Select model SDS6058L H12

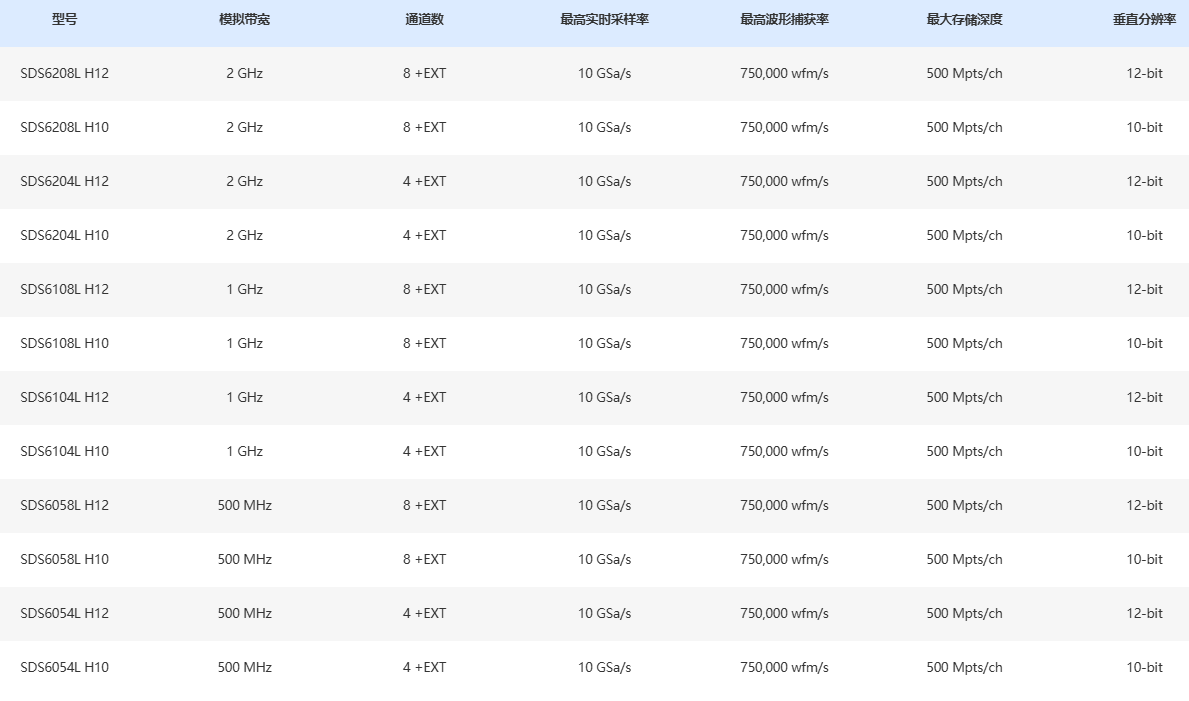[x=64, y=505]
